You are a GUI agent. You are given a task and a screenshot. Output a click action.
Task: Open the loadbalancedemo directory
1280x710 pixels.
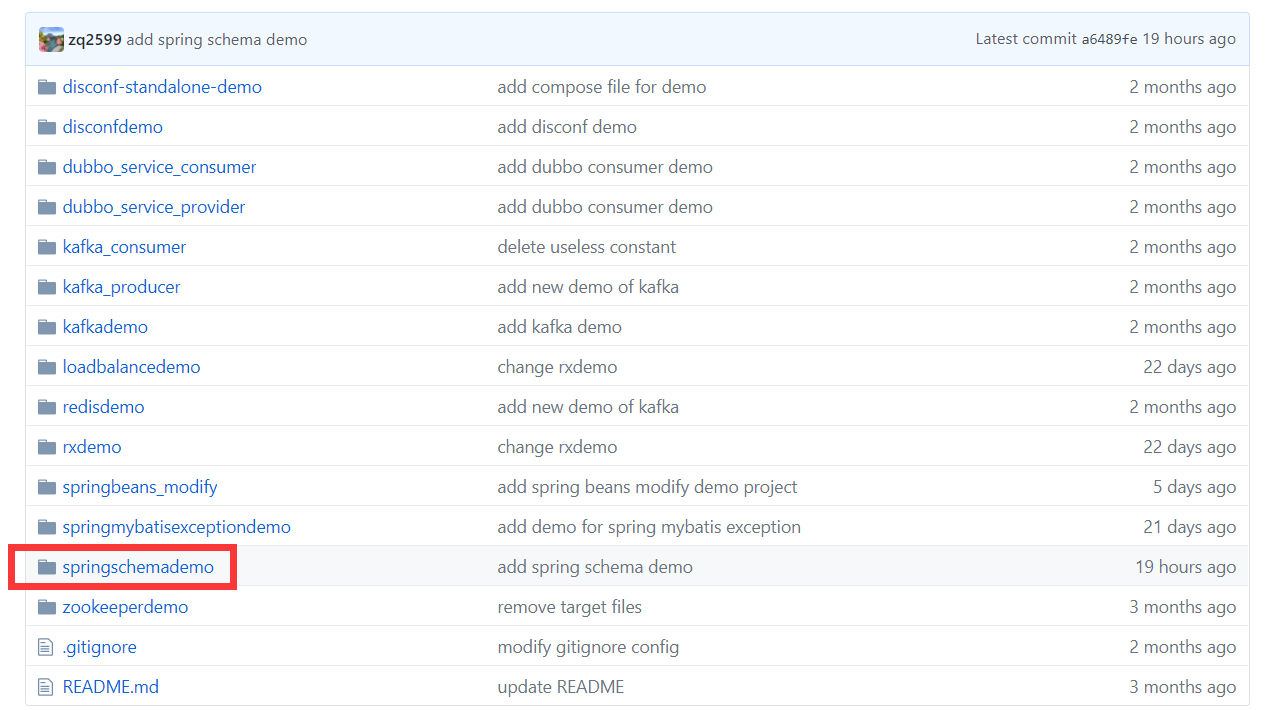[131, 367]
